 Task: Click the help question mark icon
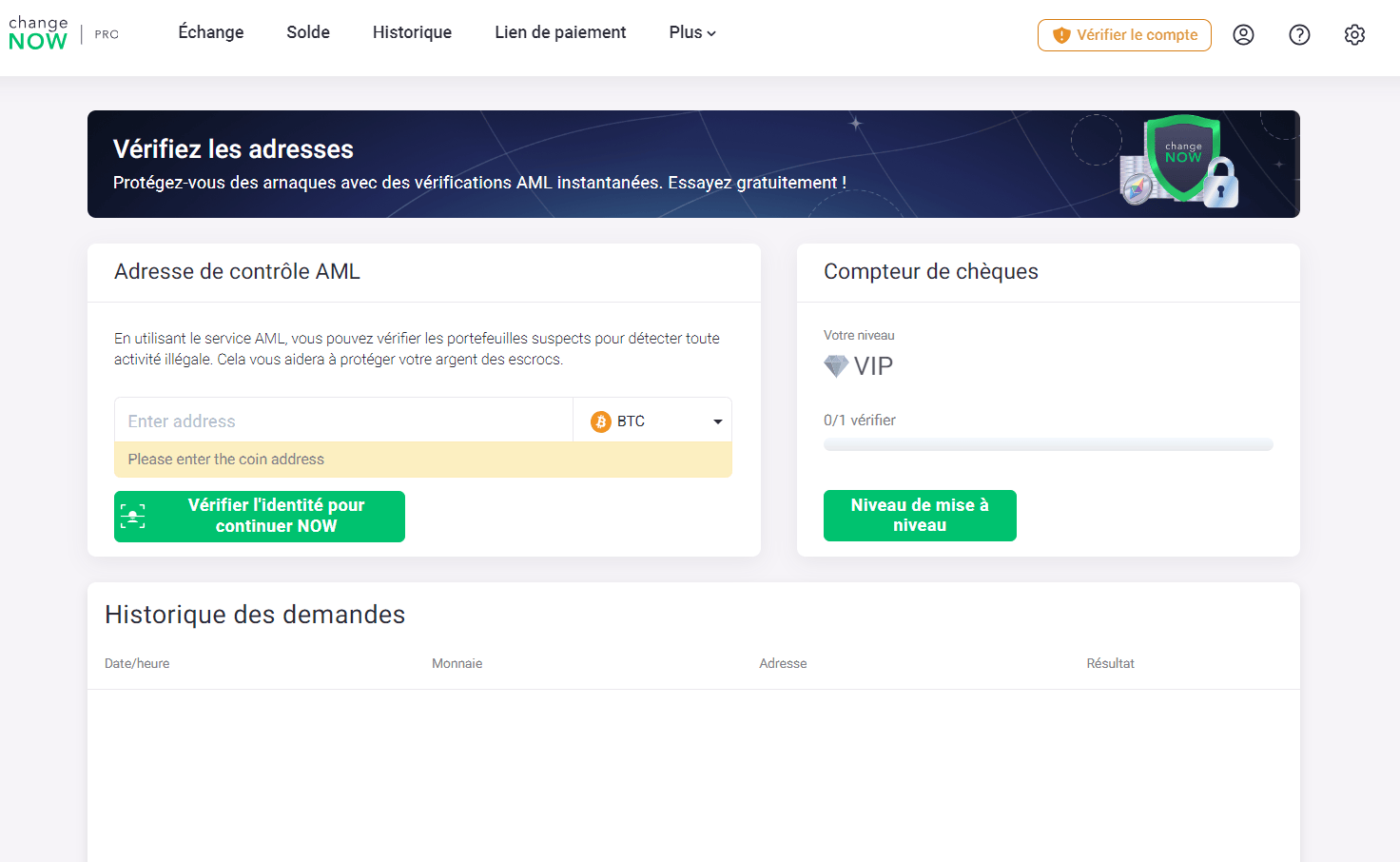pos(1299,34)
